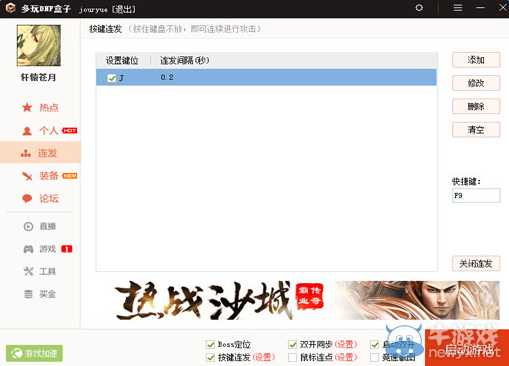The width and height of the screenshot is (509, 366).
Task: Toggle the Boss定位 checkbox
Action: click(x=210, y=344)
